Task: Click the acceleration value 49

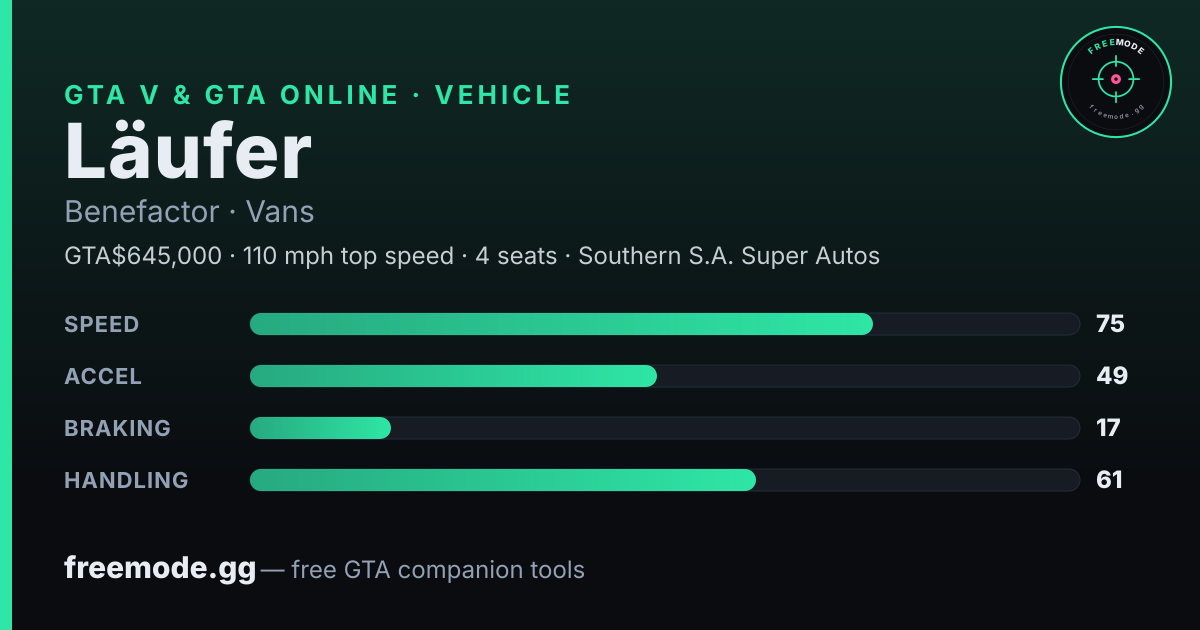Action: (x=1112, y=376)
